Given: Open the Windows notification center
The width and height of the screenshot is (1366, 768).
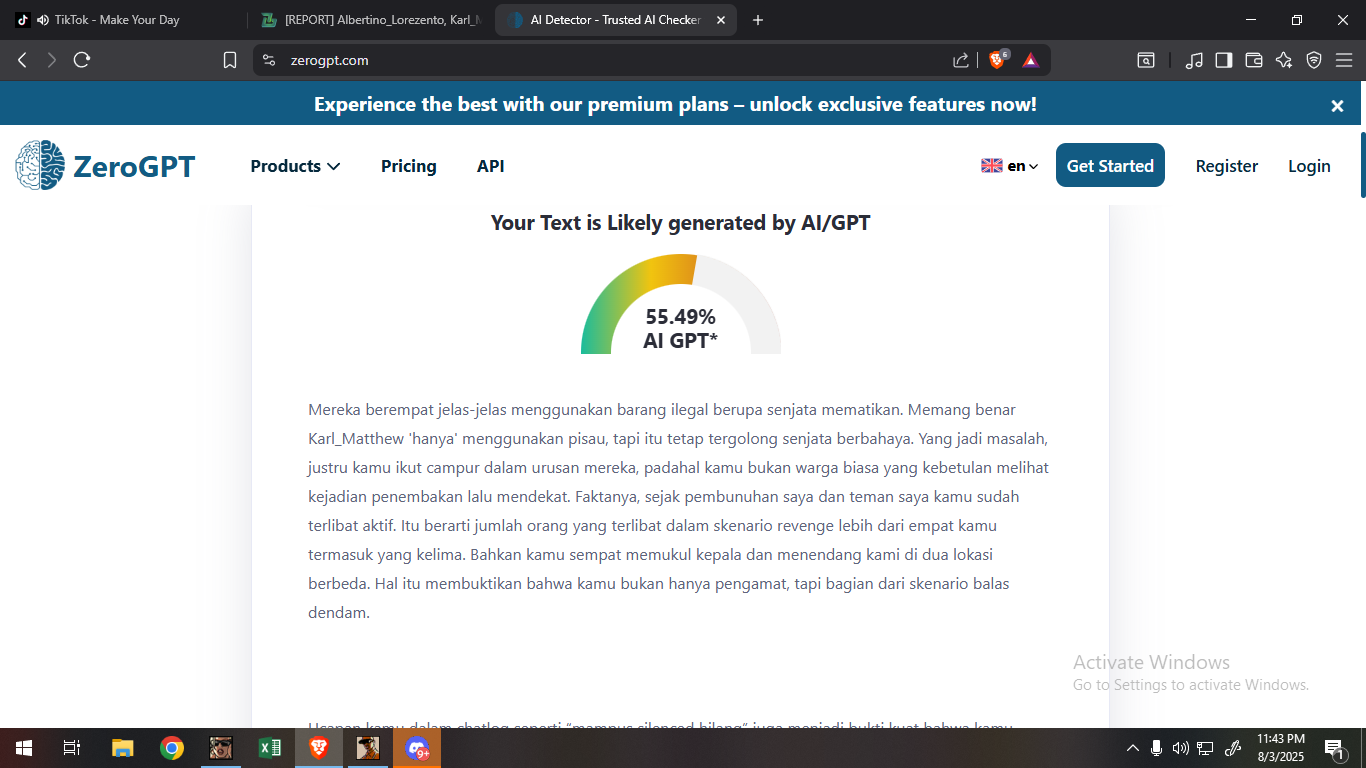Looking at the screenshot, I should [1334, 748].
